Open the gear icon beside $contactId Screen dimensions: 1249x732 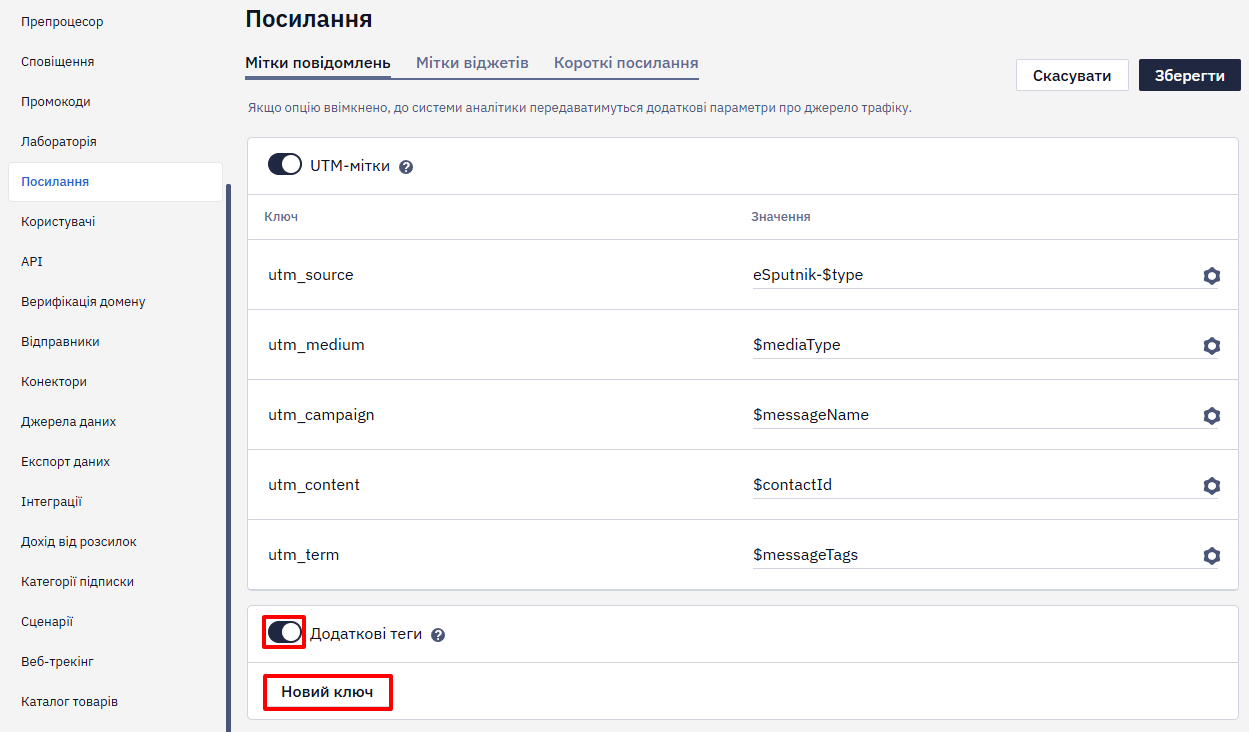click(1211, 486)
